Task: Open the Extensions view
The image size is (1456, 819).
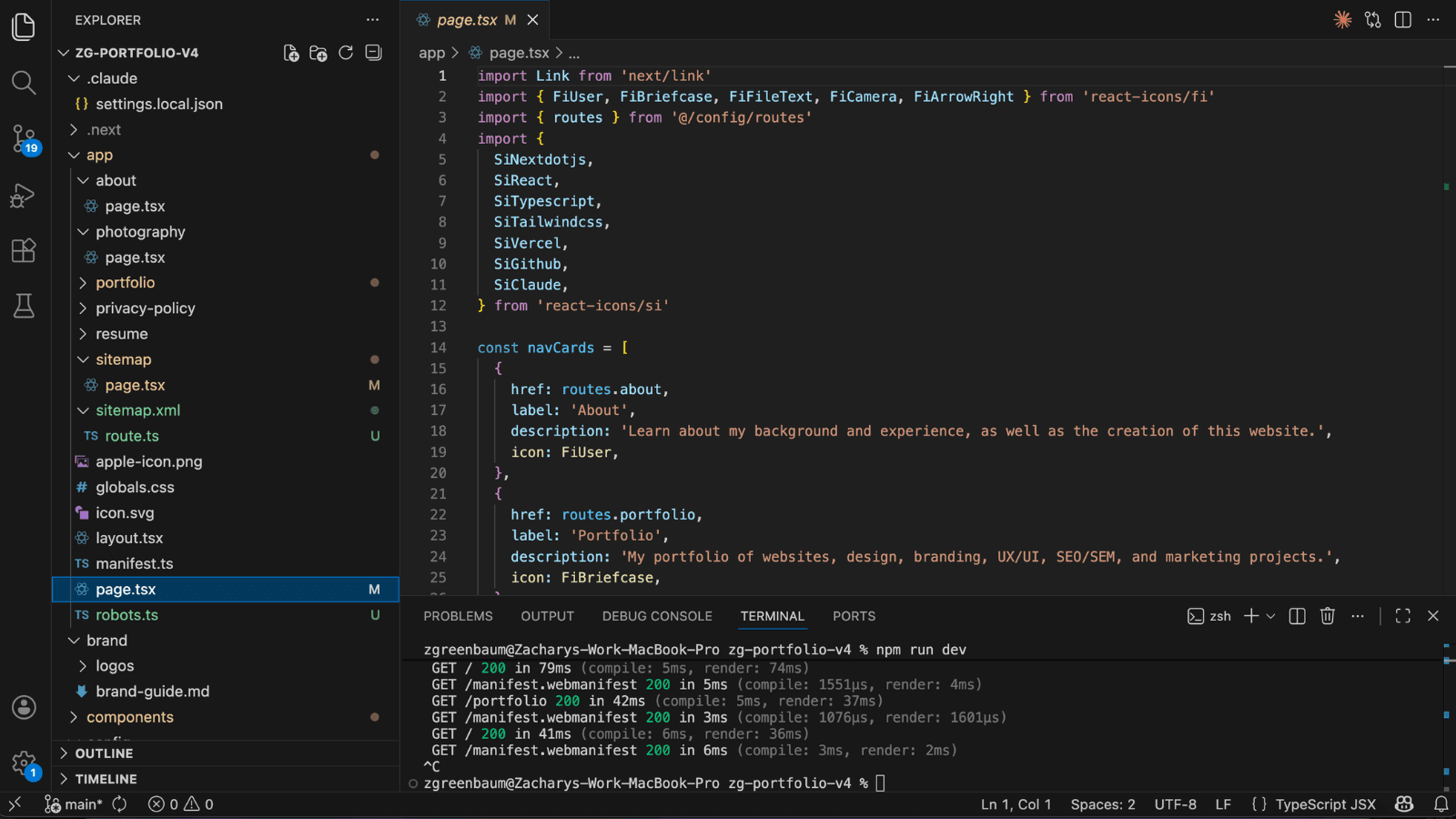Action: click(x=24, y=250)
